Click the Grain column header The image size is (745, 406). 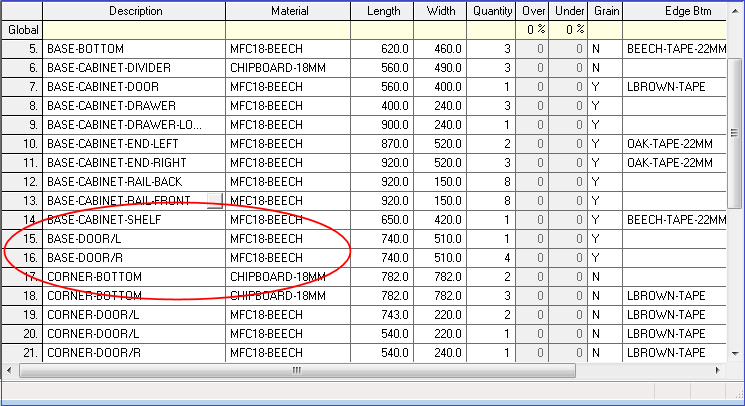pos(605,11)
